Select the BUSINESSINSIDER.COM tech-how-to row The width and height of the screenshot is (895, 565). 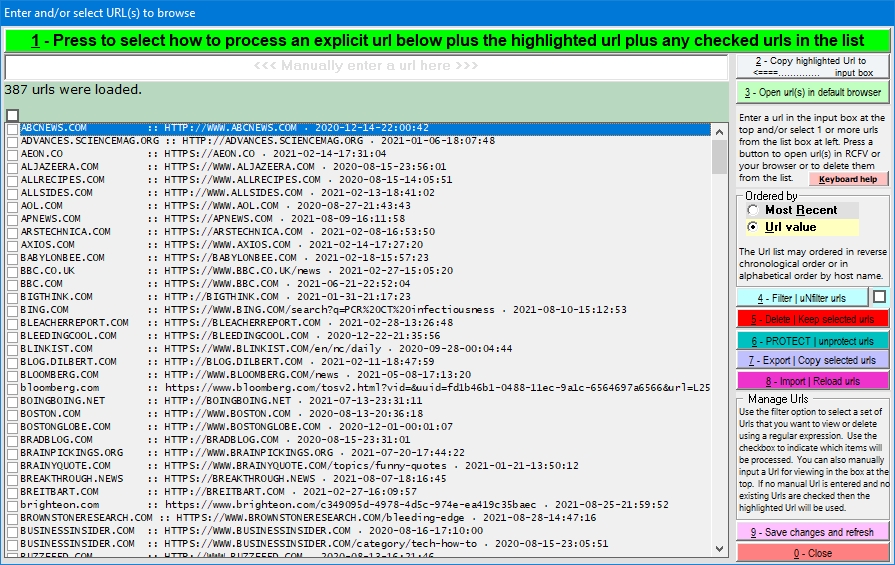[x=365, y=544]
